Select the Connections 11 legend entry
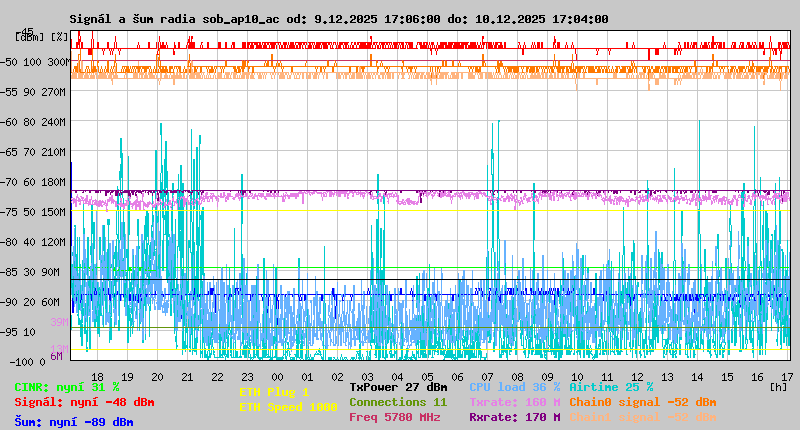Screen dimensions: 800x430 click(398, 402)
